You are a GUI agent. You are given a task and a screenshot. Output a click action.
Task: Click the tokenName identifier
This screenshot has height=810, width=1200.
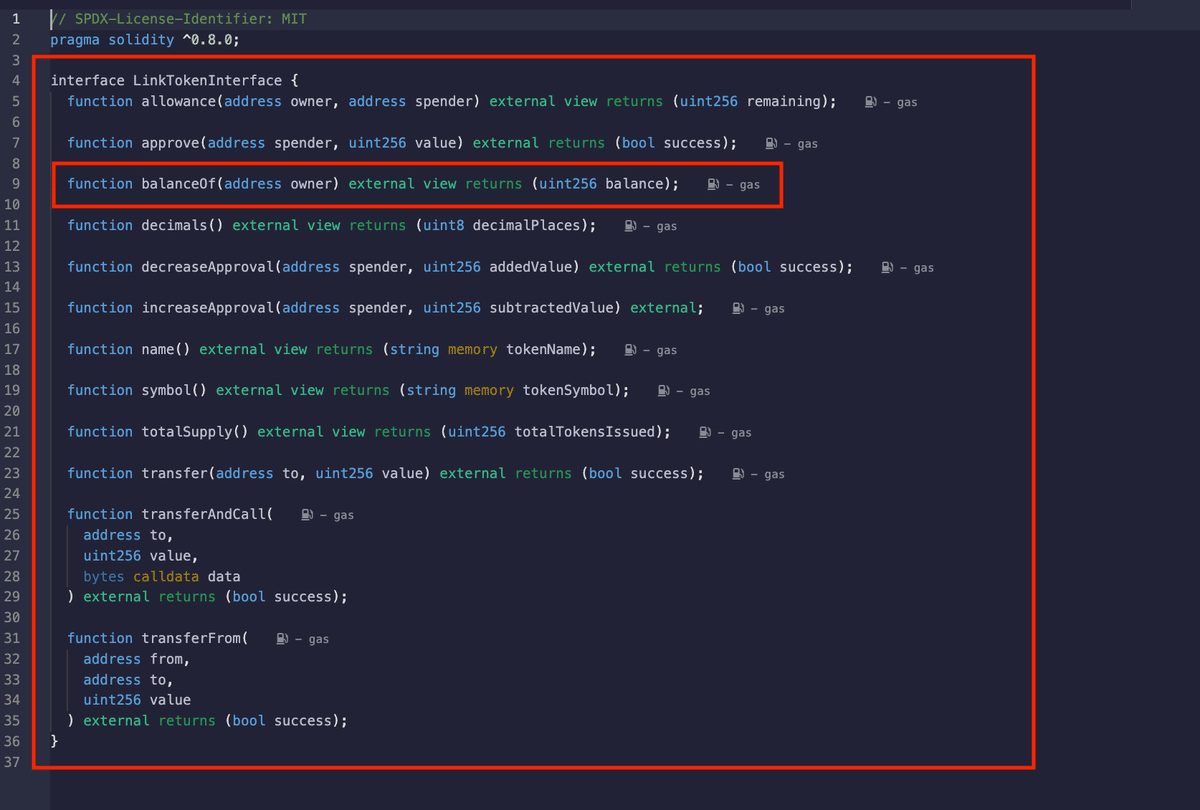click(x=544, y=349)
